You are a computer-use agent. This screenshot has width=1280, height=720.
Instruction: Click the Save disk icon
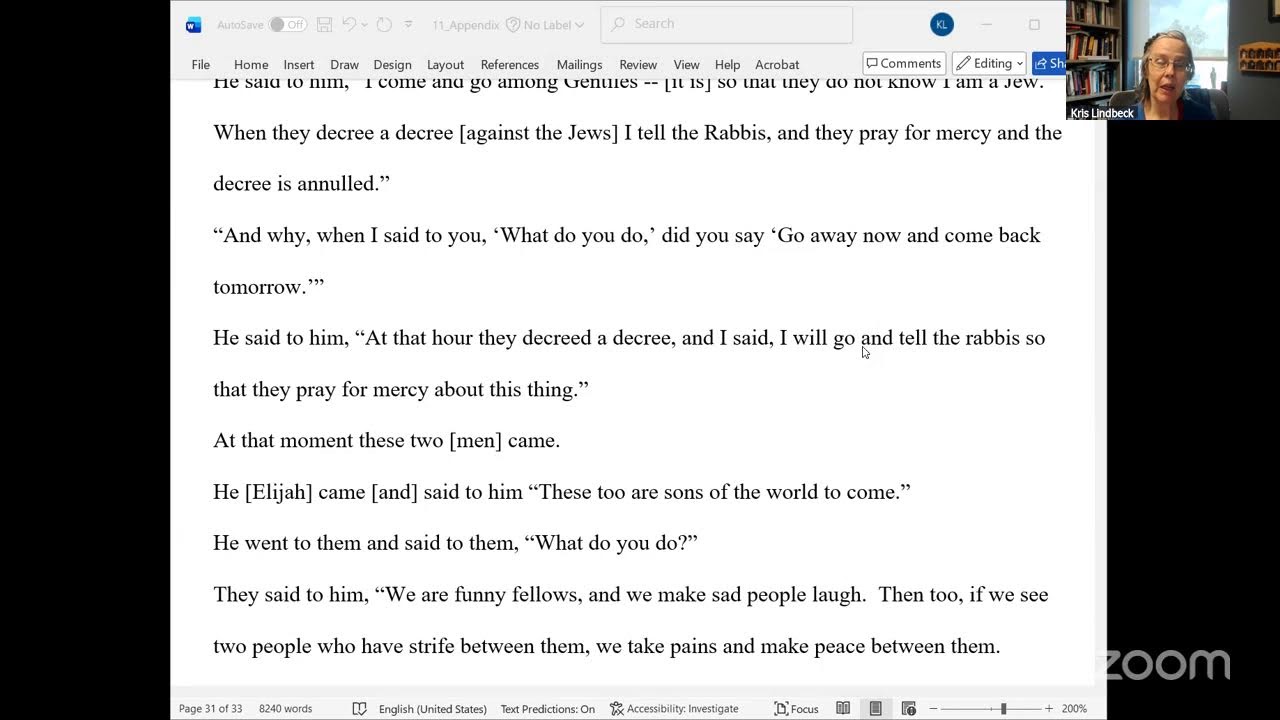[x=324, y=25]
